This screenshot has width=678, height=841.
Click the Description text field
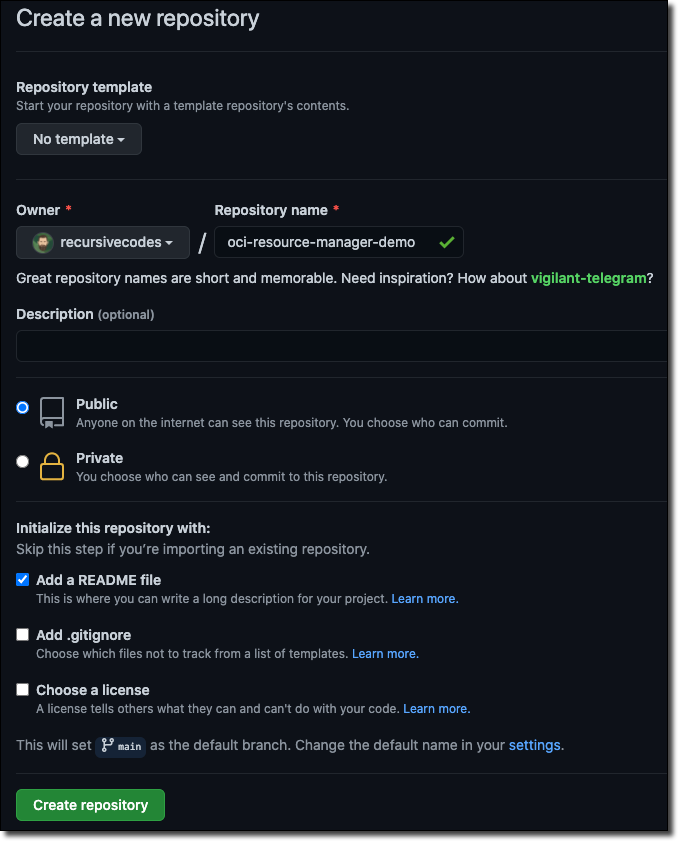(x=341, y=346)
